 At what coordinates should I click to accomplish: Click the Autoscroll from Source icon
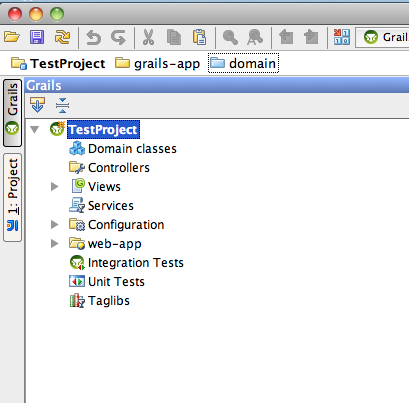pos(37,105)
